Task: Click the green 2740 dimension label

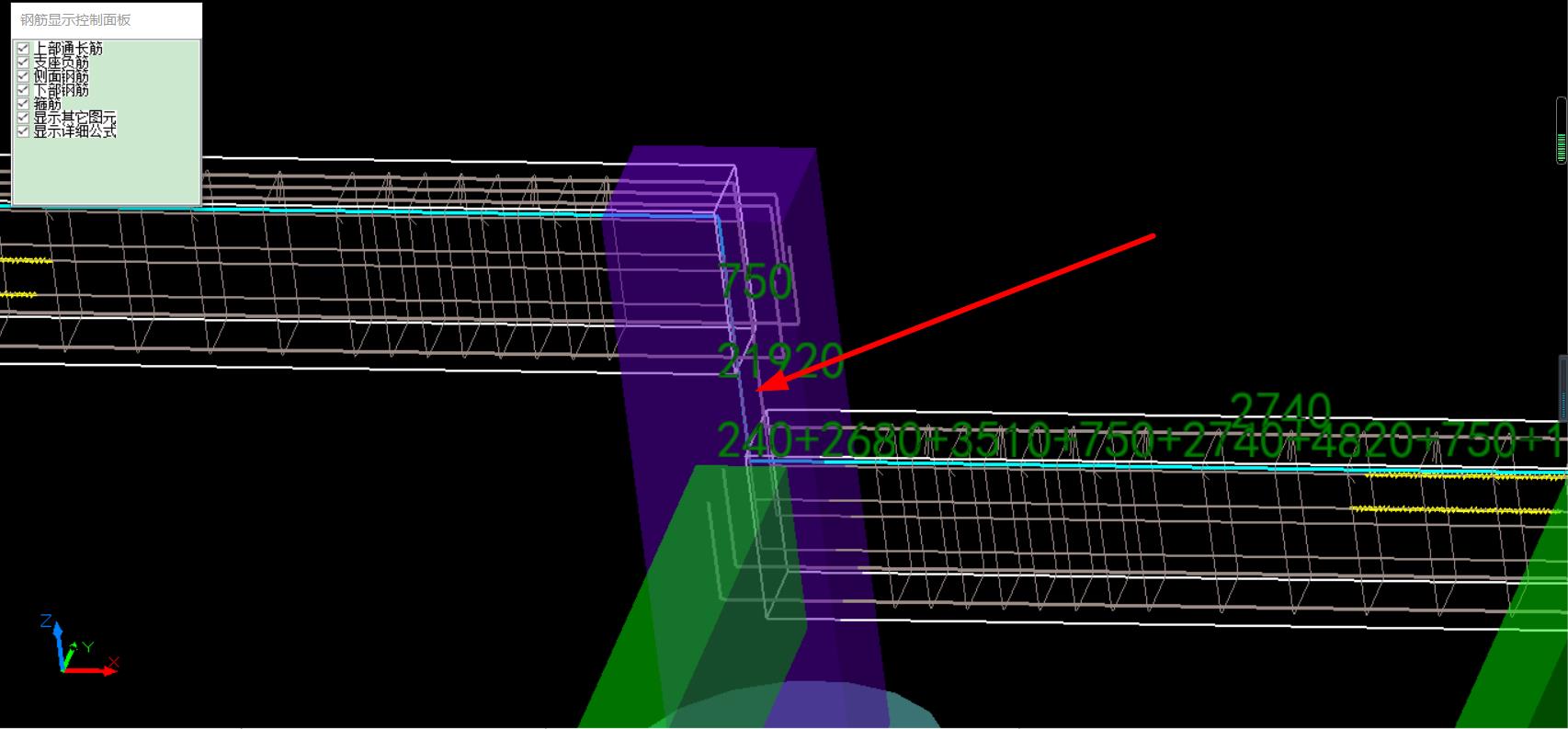Action: point(1280,408)
